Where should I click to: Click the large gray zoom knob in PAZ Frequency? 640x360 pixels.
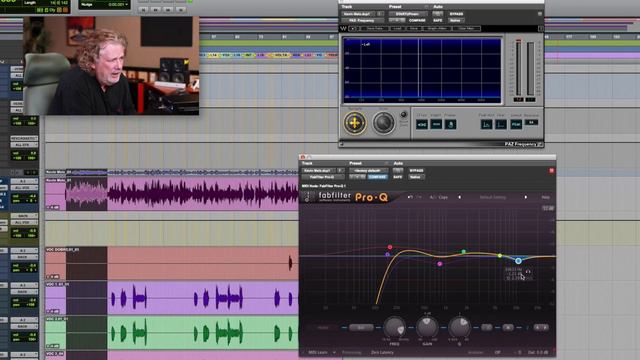[x=383, y=123]
